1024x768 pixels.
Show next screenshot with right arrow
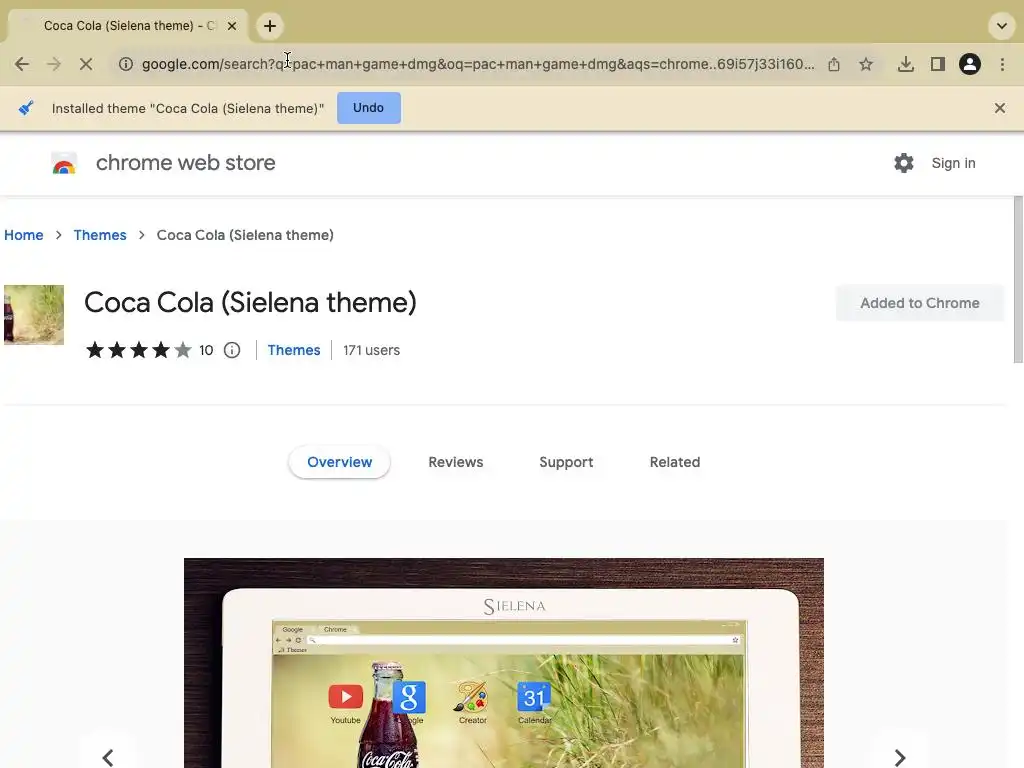coord(899,757)
